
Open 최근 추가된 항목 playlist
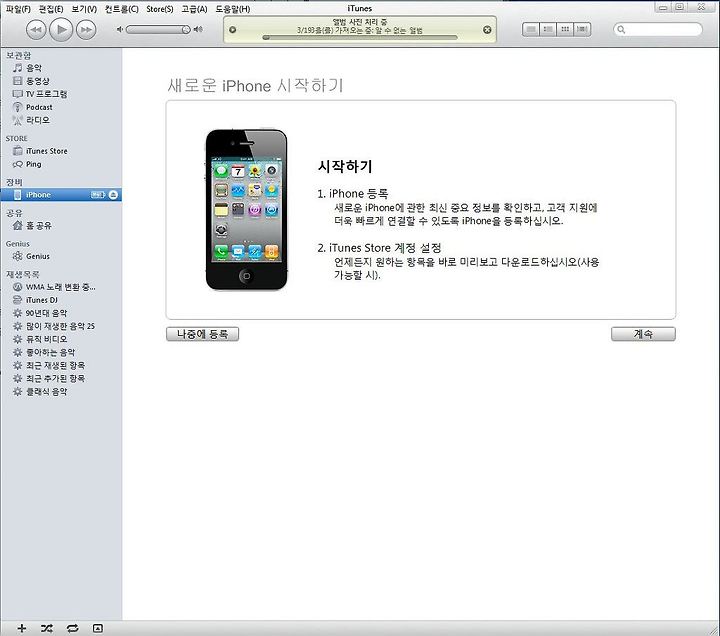(x=55, y=378)
